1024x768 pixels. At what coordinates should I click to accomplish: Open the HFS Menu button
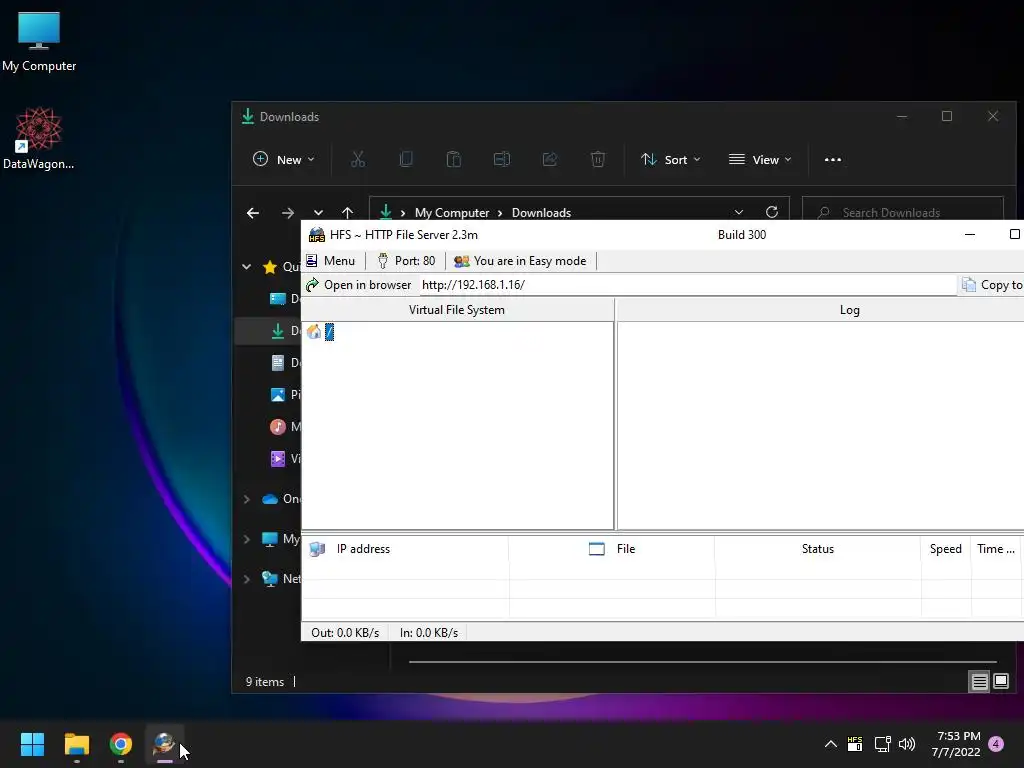[330, 261]
